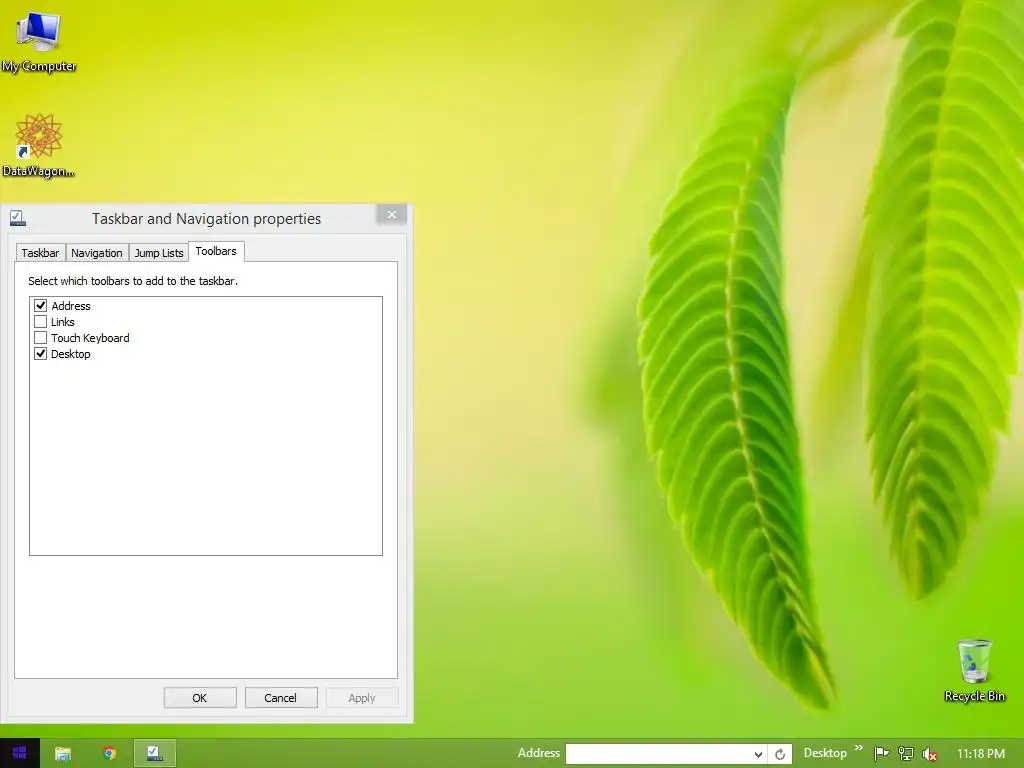The width and height of the screenshot is (1024, 768).
Task: Switch to the Navigation tab
Action: [97, 253]
